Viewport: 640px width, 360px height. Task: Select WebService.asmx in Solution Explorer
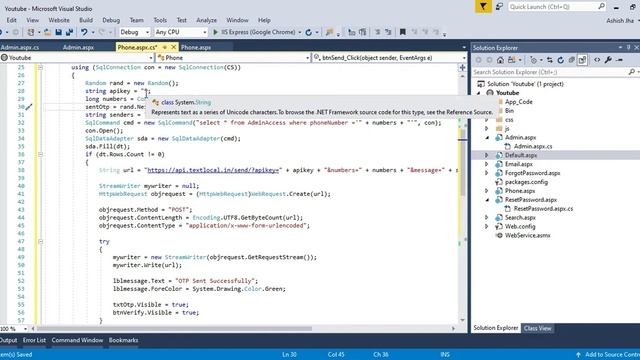527,235
